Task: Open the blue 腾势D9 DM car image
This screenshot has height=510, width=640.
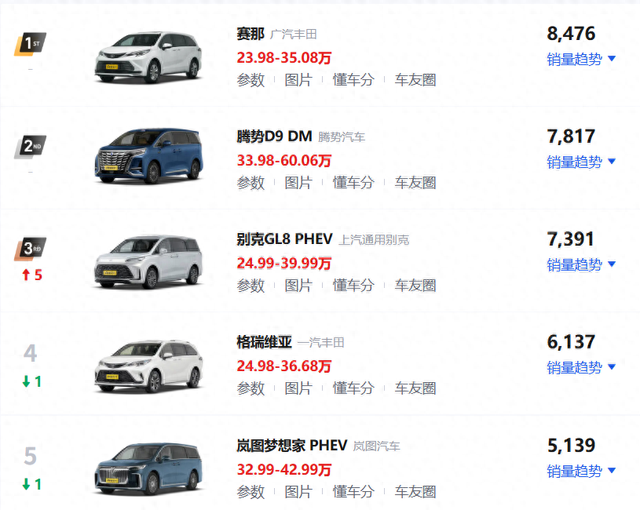Action: point(149,156)
